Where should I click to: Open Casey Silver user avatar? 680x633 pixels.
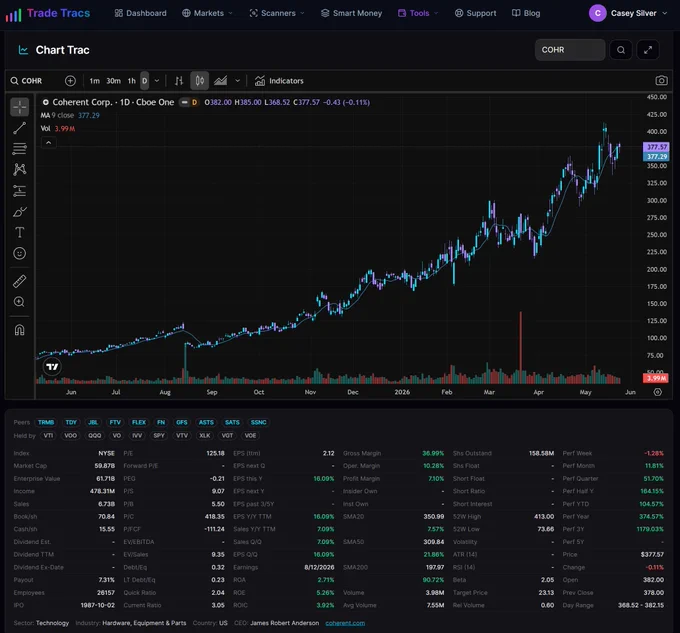597,13
